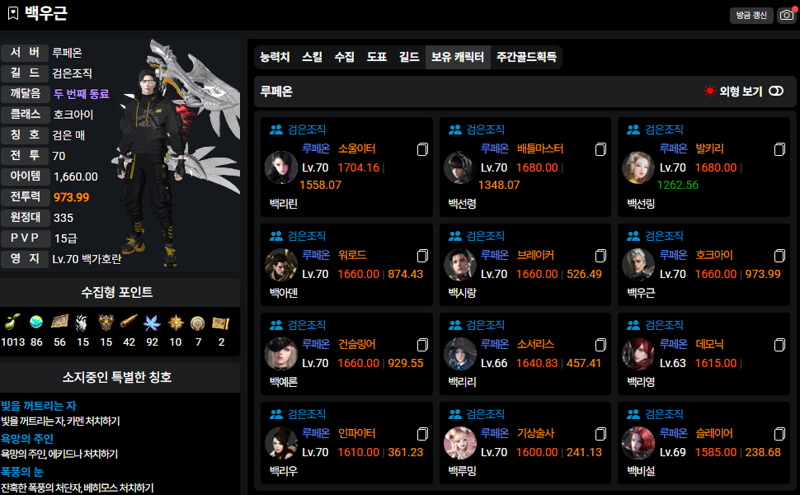Click the bookmark icon beside 백우근
The width and height of the screenshot is (800, 495).
tap(13, 13)
